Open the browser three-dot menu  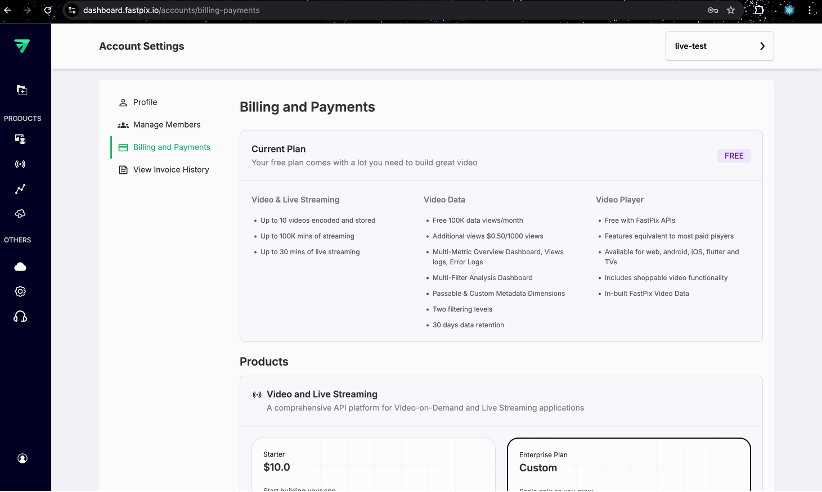810,10
